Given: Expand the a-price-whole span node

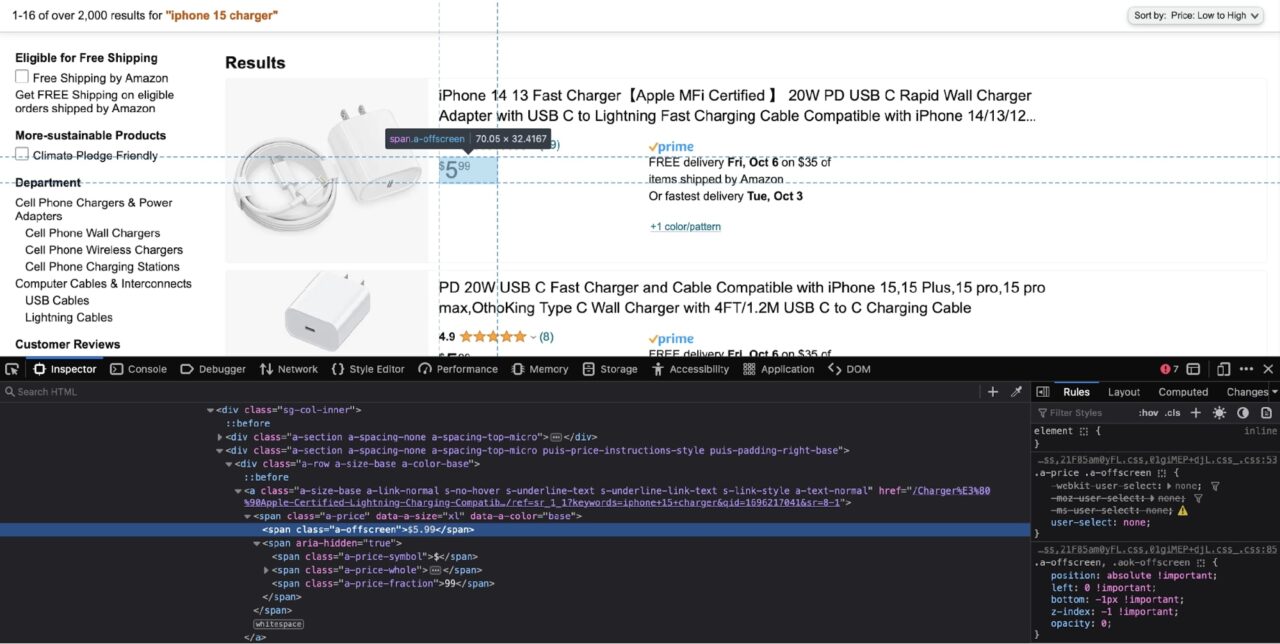Looking at the screenshot, I should pos(266,570).
